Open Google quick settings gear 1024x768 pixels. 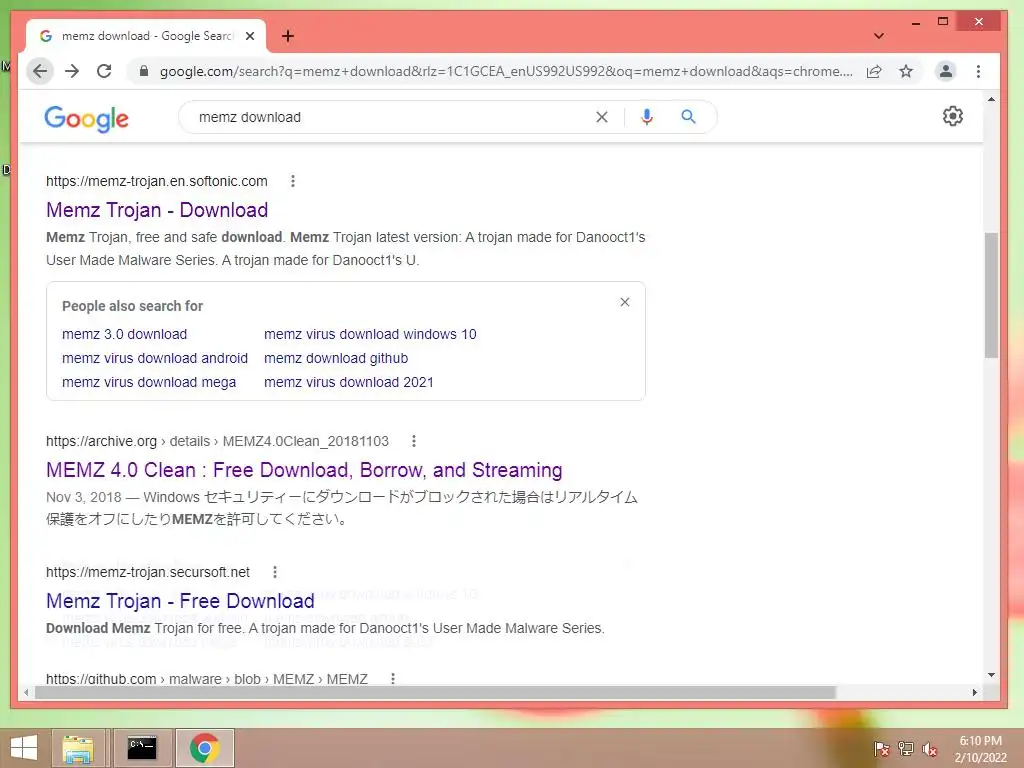tap(953, 116)
